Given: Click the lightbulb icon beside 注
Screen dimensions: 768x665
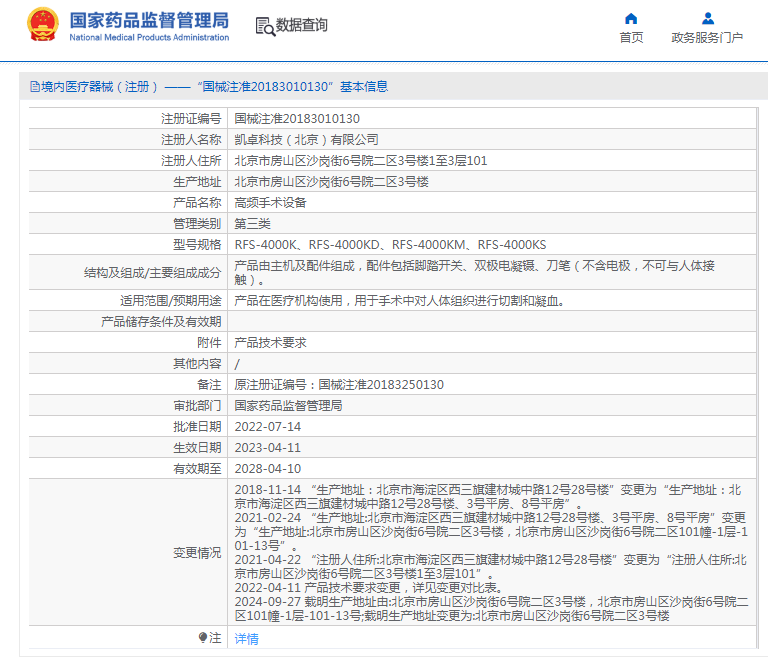Looking at the screenshot, I should click(203, 637).
